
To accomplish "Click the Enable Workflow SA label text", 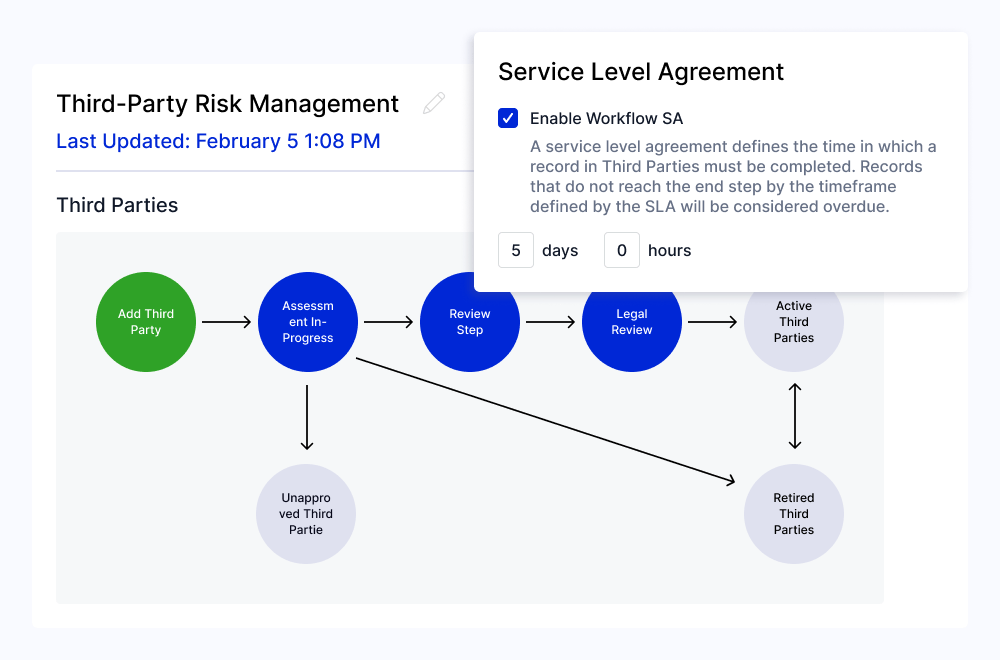I will point(607,119).
